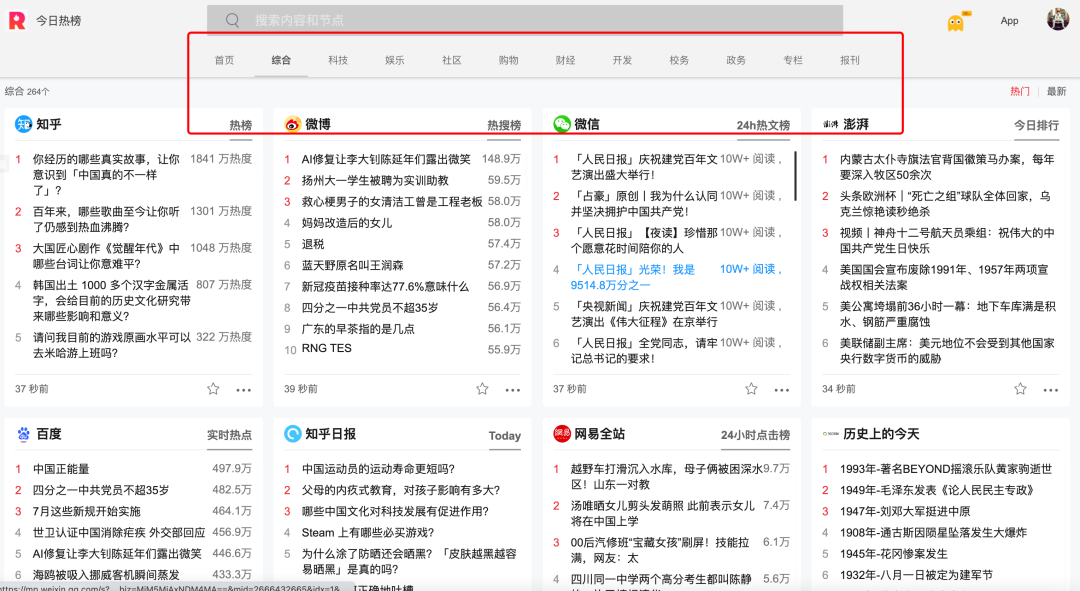Image resolution: width=1080 pixels, height=591 pixels.
Task: Open the user avatar profile picture
Action: (x=1058, y=20)
